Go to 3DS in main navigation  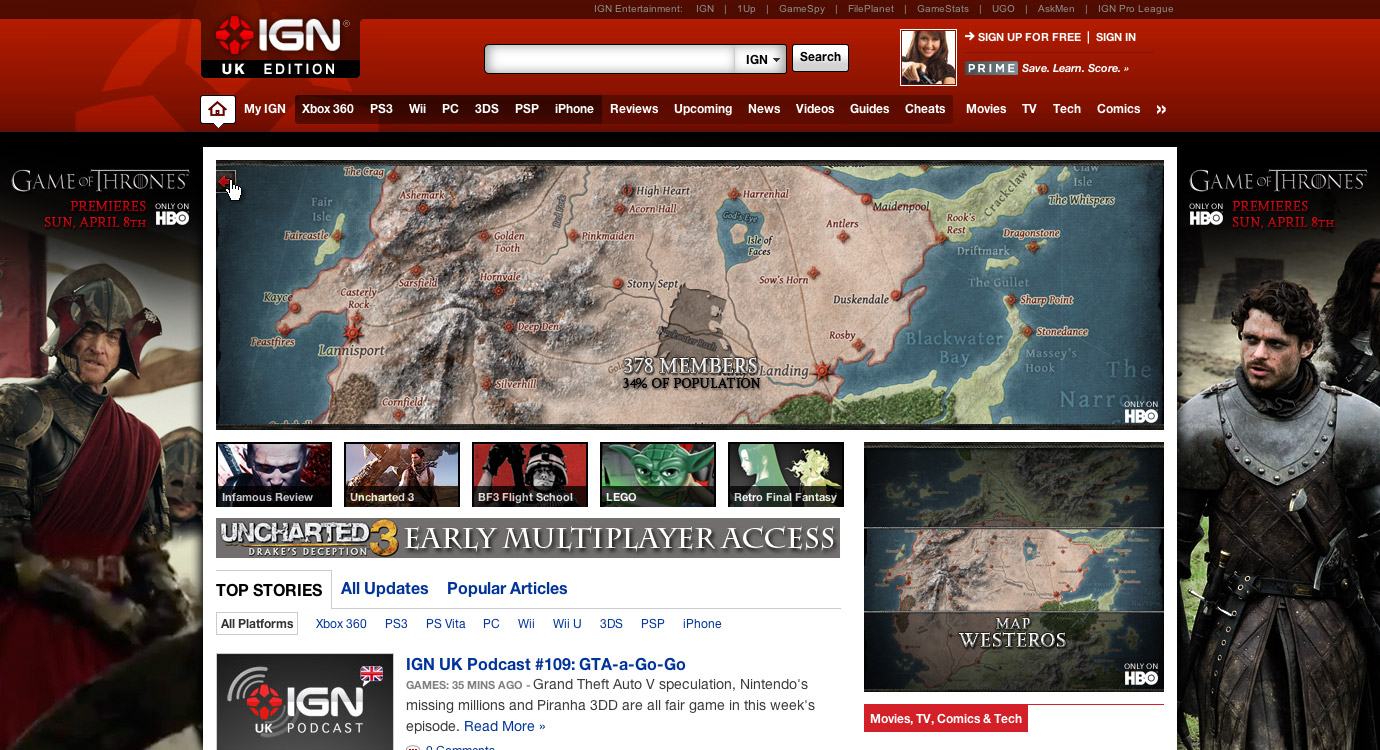(x=486, y=109)
